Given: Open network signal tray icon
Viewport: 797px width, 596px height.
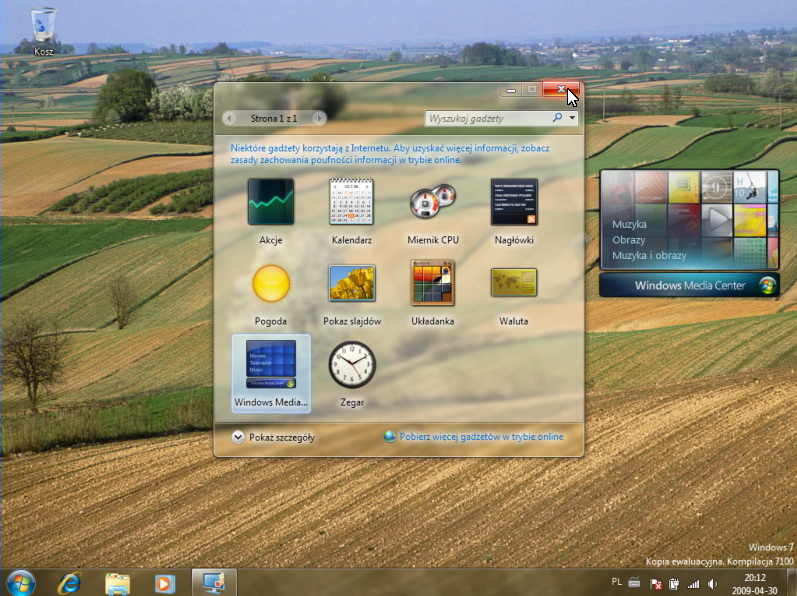Looking at the screenshot, I should pos(693,584).
